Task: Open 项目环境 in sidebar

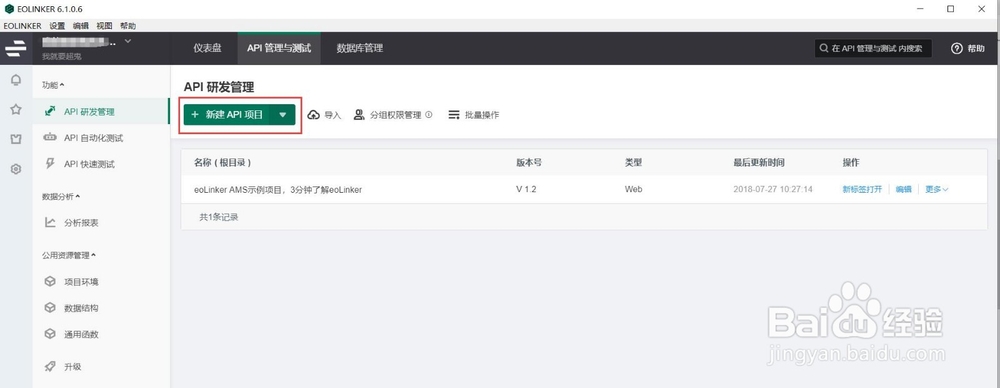Action: (x=101, y=281)
